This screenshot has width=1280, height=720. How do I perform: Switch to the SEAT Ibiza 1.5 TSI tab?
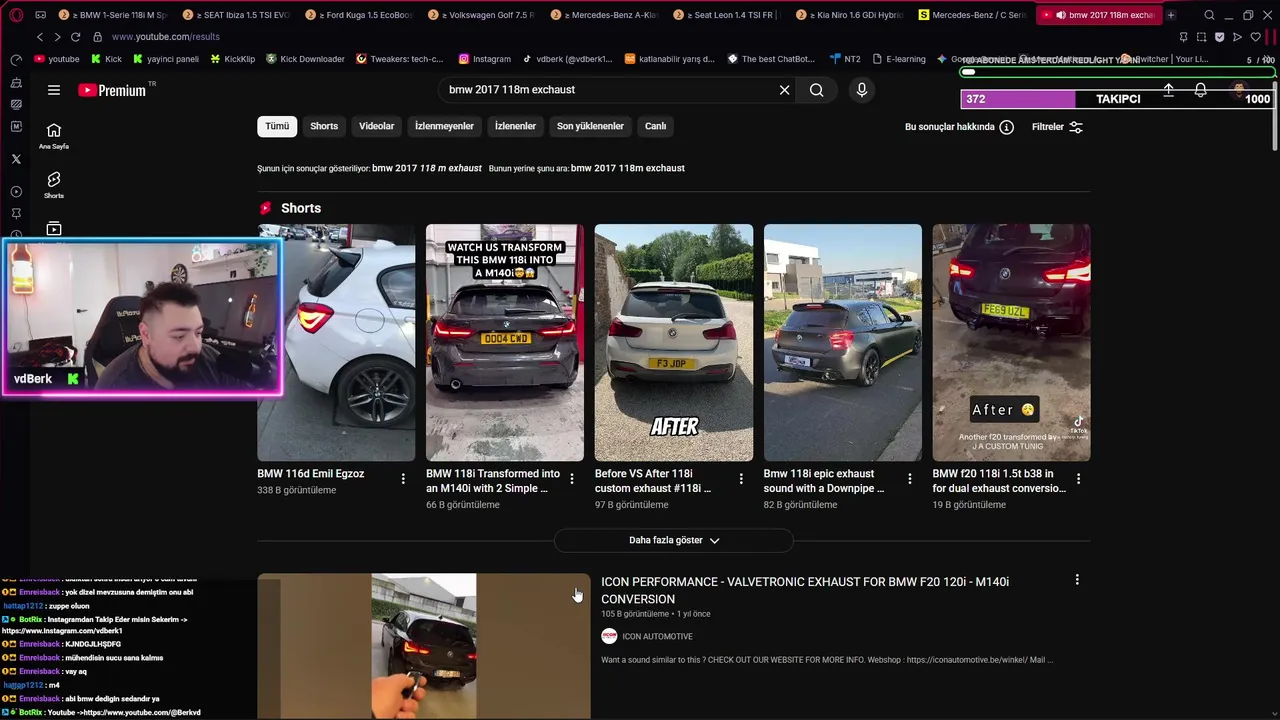pos(236,15)
